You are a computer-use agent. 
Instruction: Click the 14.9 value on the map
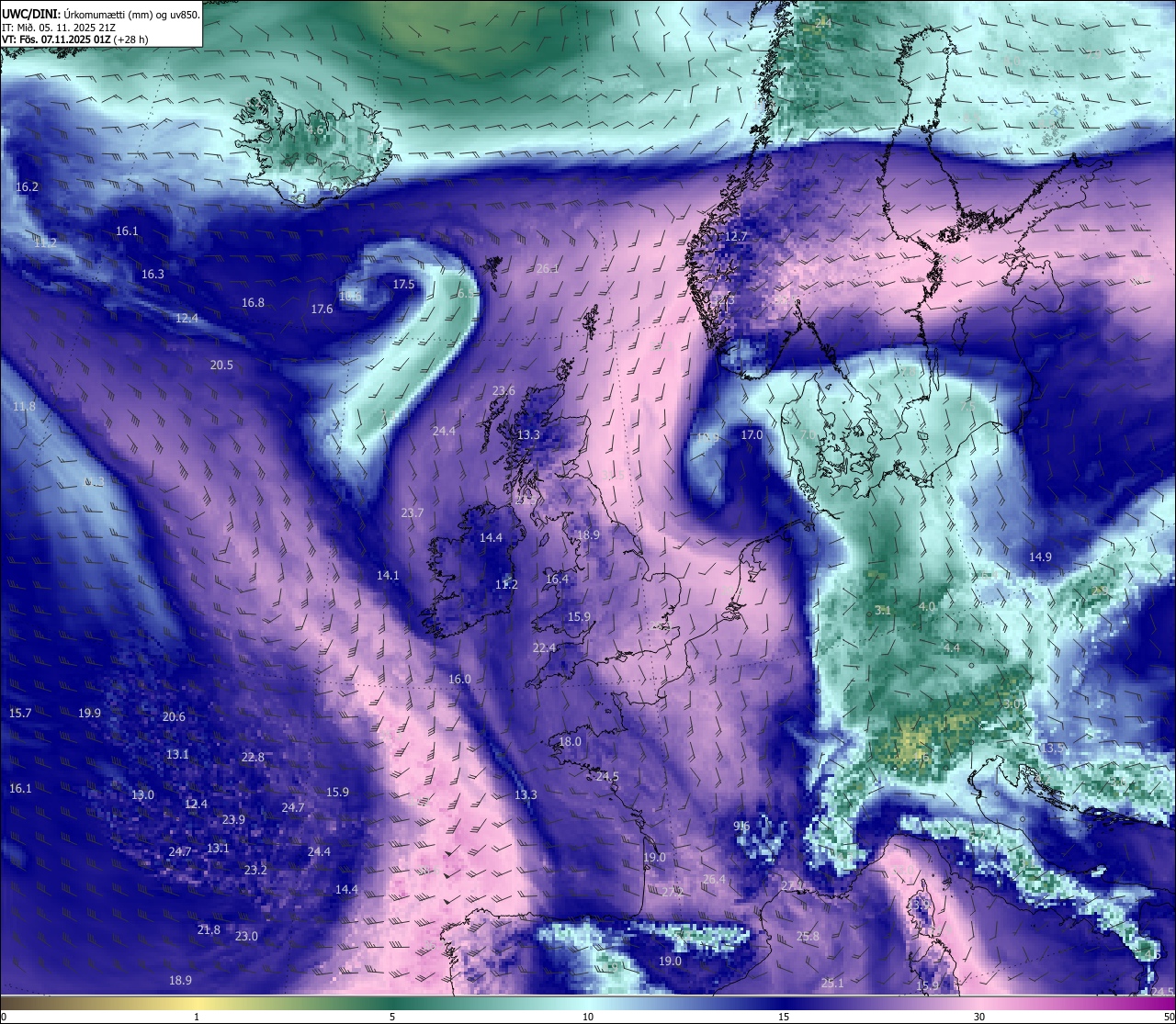(1040, 557)
